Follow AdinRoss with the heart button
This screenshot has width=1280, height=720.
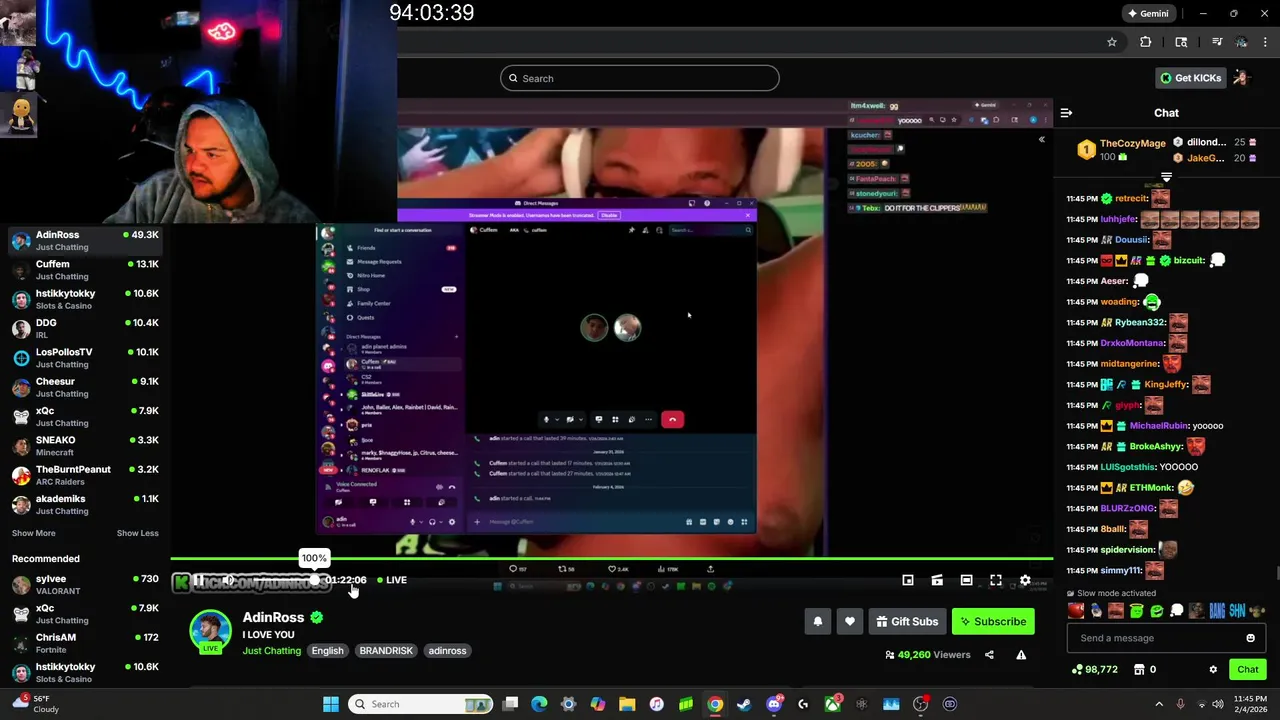(850, 621)
